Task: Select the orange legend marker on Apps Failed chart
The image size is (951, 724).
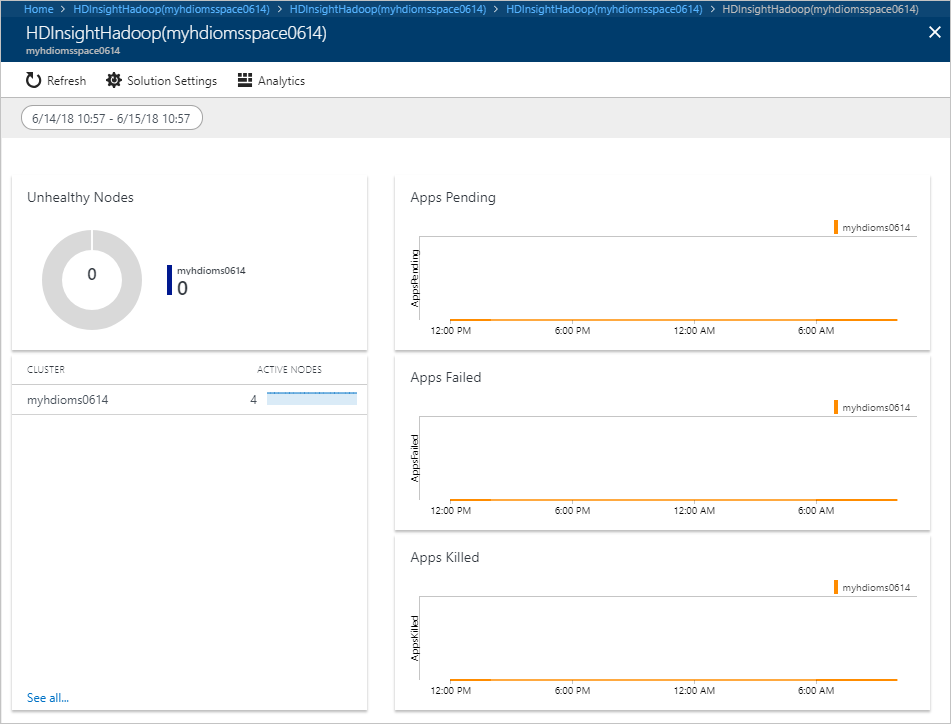Action: click(838, 407)
